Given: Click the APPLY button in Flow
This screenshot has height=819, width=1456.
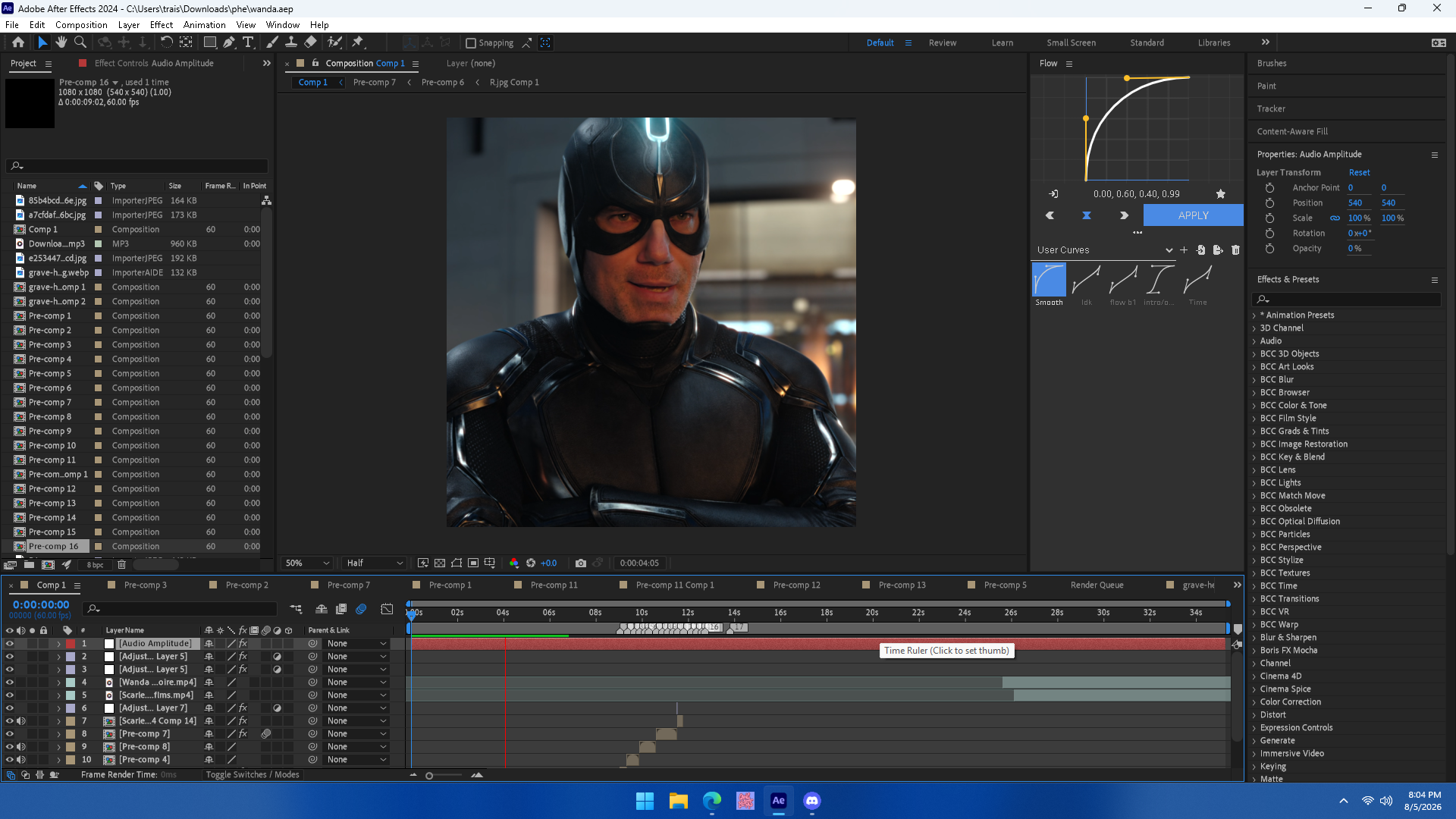Looking at the screenshot, I should click(x=1193, y=216).
